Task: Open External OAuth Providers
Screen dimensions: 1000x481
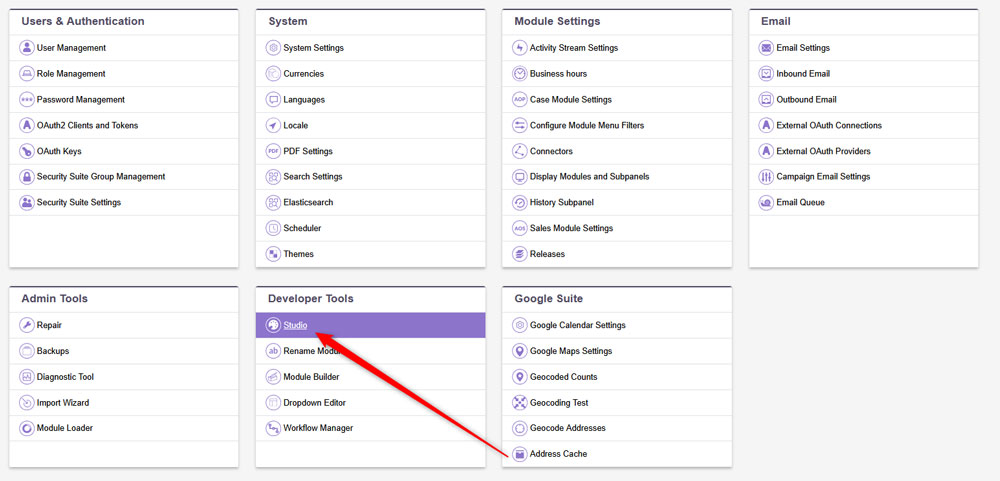Action: (823, 151)
